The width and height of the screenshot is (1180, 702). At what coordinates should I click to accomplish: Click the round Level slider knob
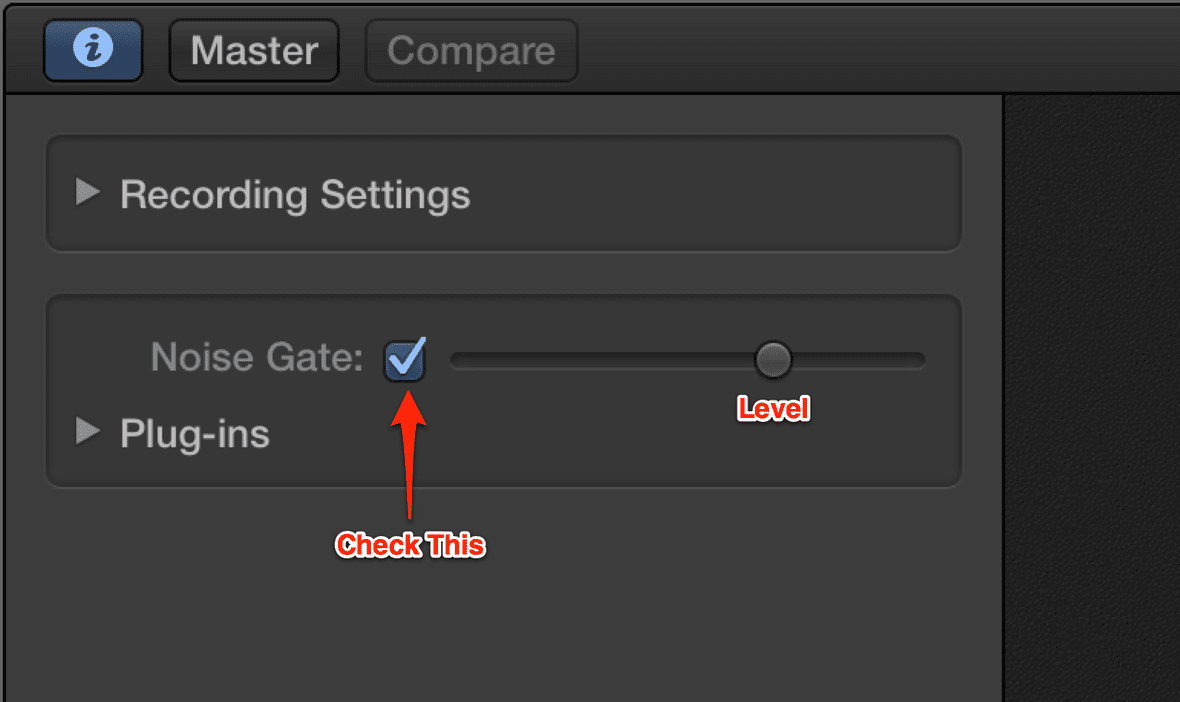[x=773, y=359]
